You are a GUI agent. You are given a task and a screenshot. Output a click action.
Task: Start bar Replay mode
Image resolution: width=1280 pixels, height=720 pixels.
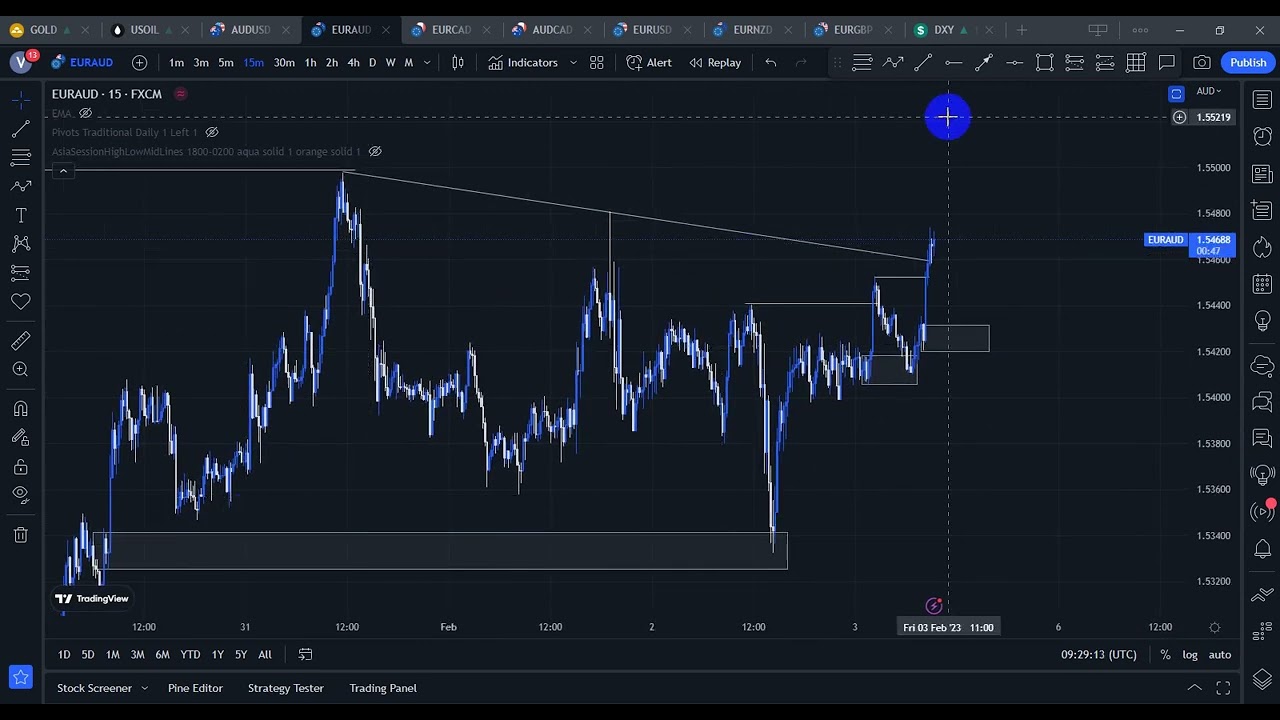tap(715, 63)
